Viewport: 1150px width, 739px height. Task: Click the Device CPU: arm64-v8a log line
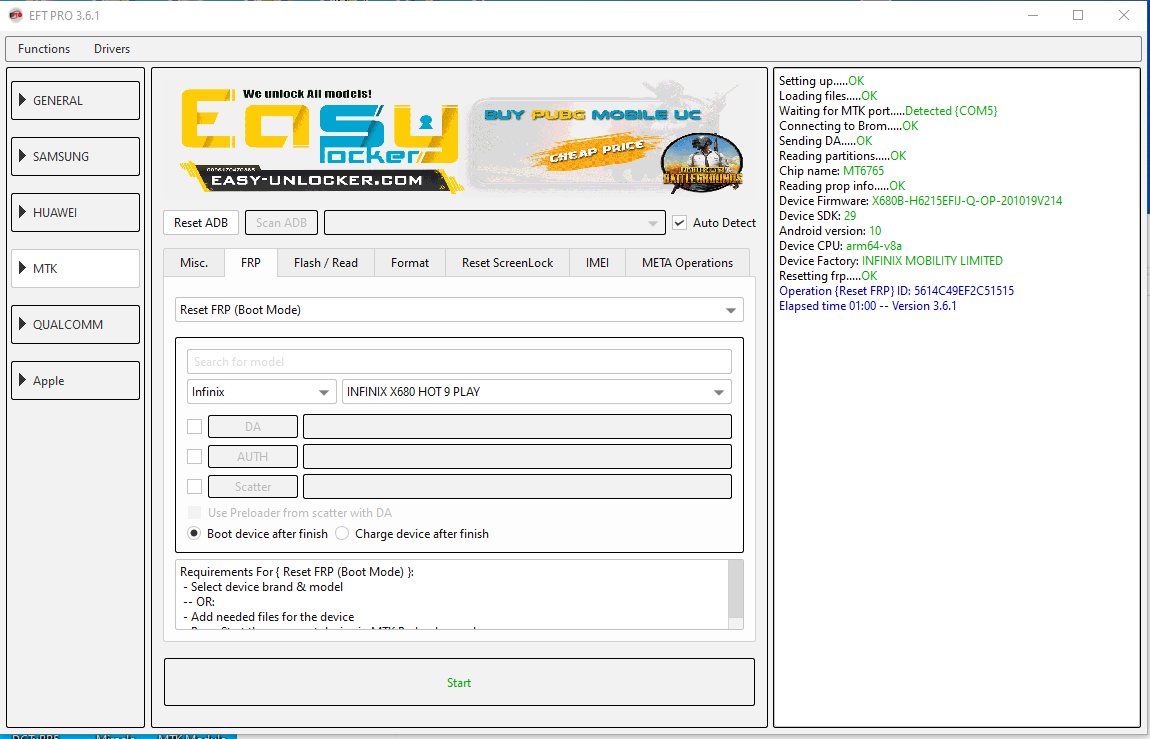pyautogui.click(x=840, y=246)
